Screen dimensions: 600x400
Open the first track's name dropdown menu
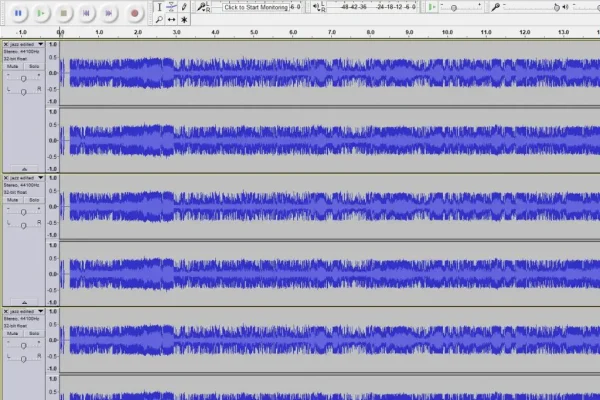pos(41,44)
